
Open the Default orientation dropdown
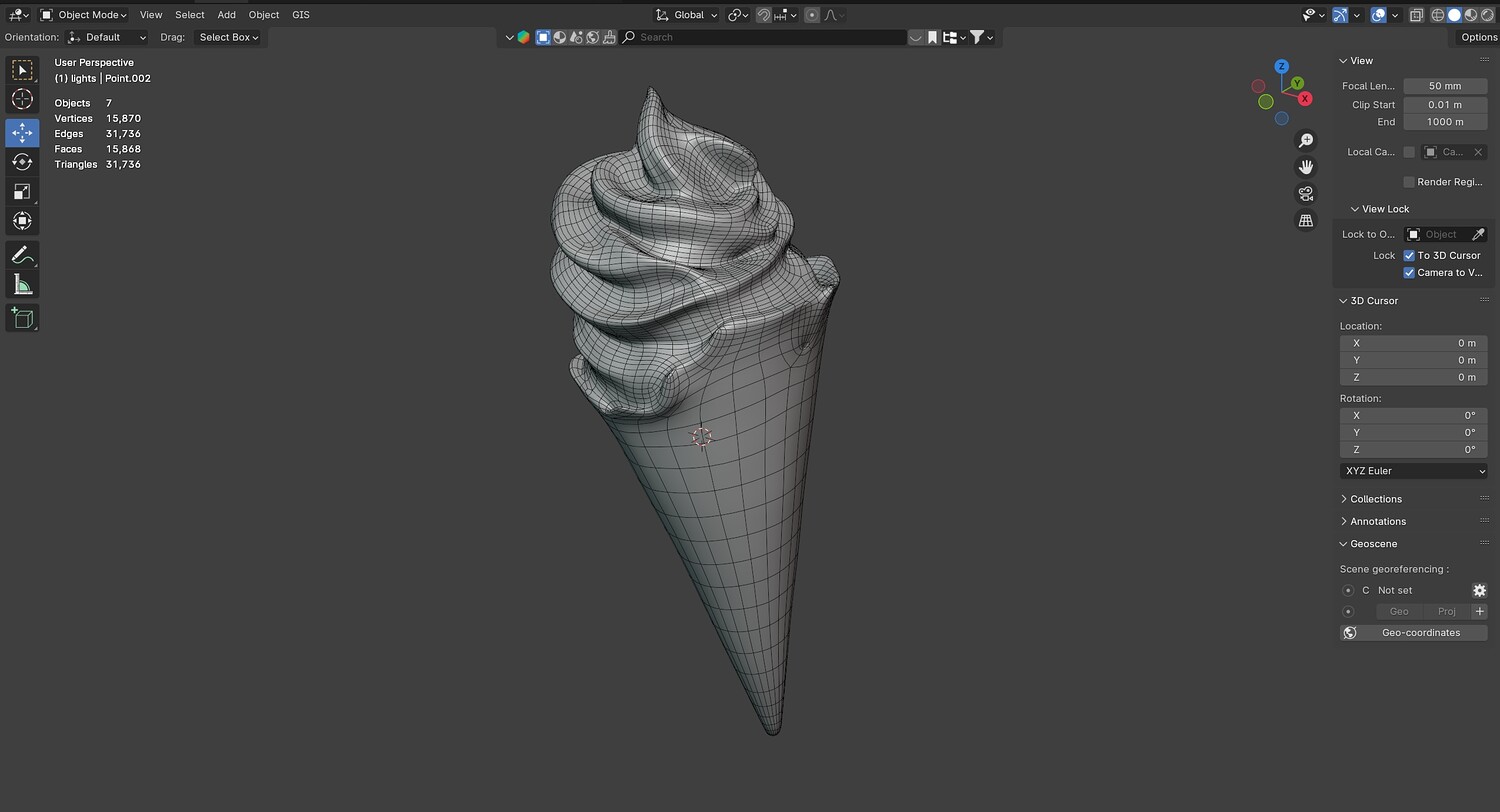(107, 37)
